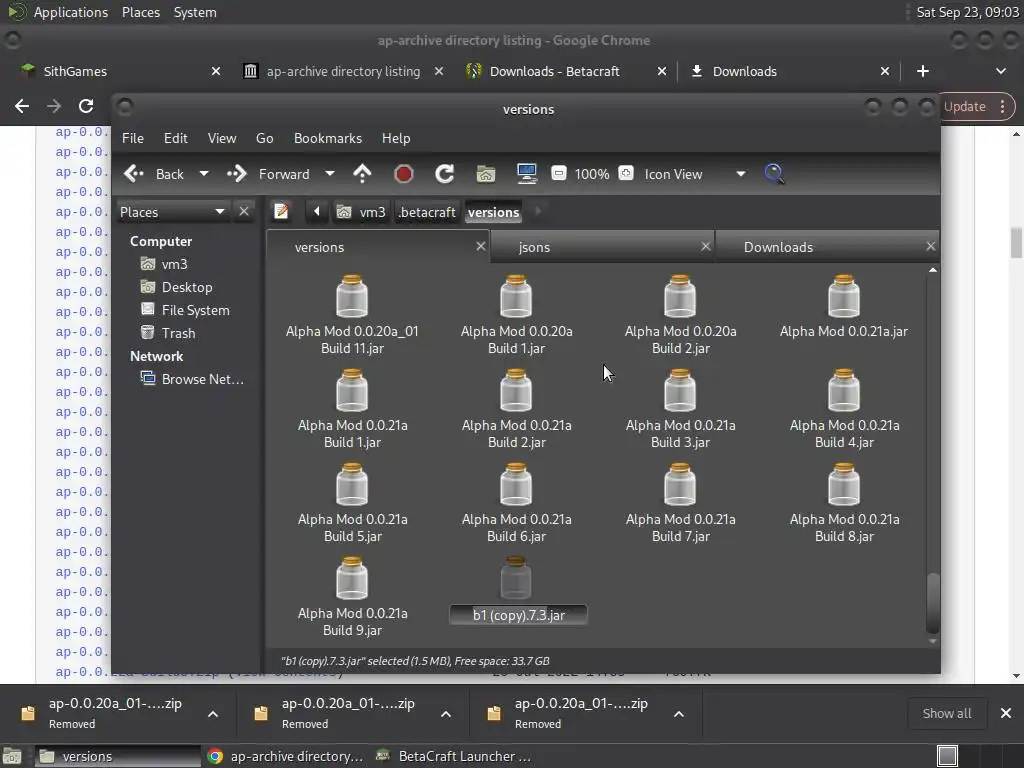1024x768 pixels.
Task: Click the Up to parent folder arrow
Action: coord(362,174)
